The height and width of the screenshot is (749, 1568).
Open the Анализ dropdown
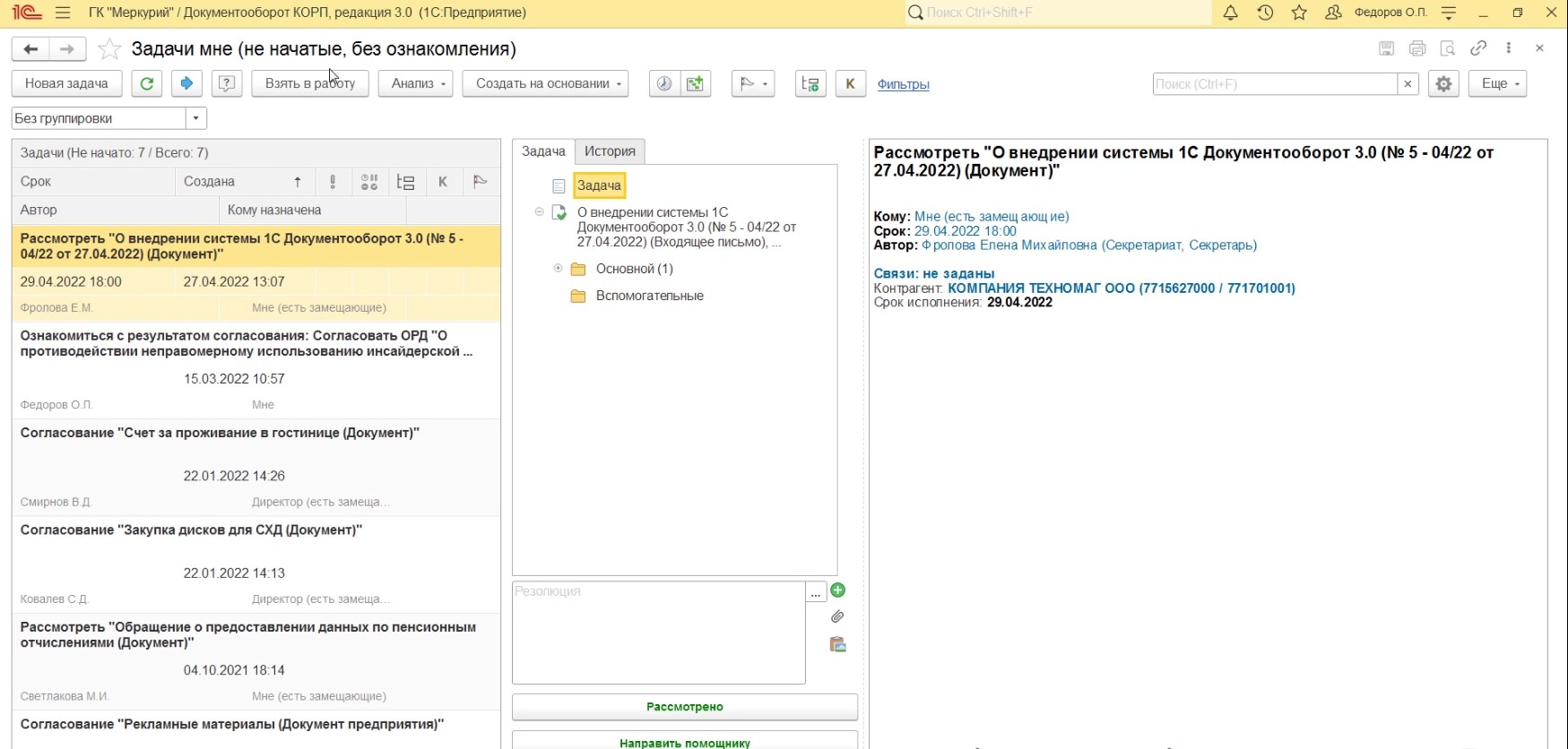416,83
